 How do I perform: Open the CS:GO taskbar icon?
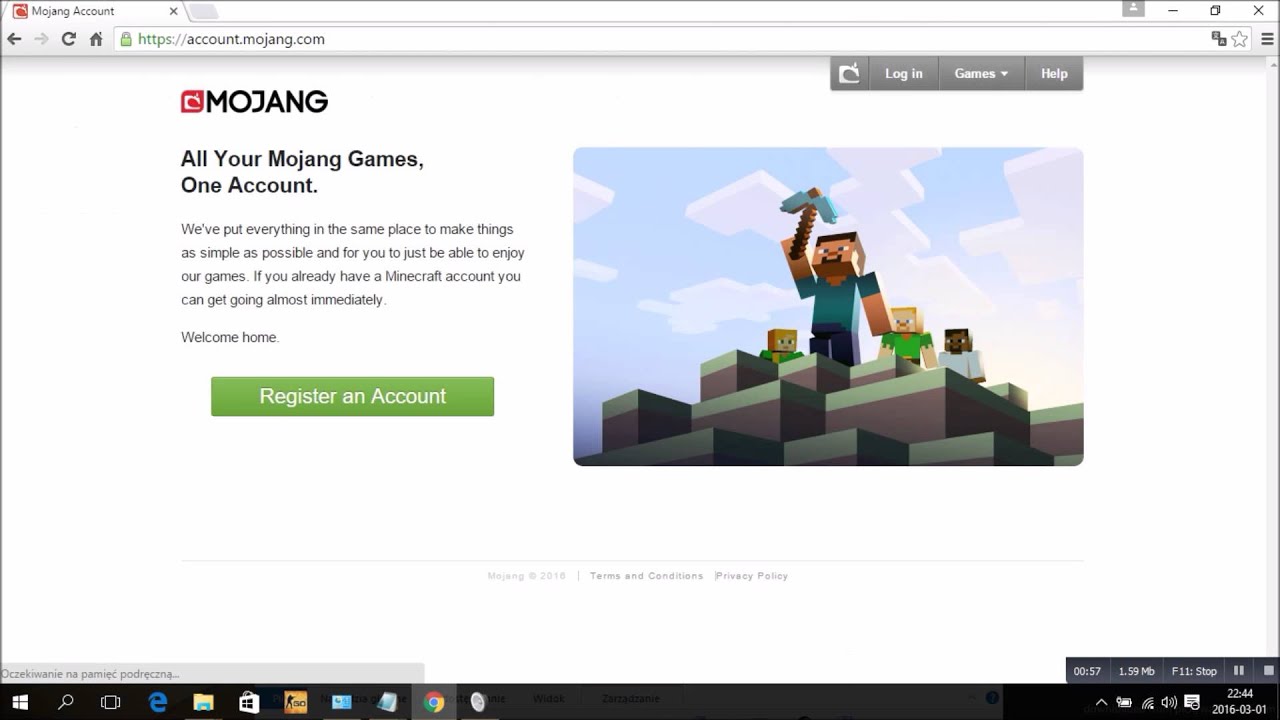(295, 702)
